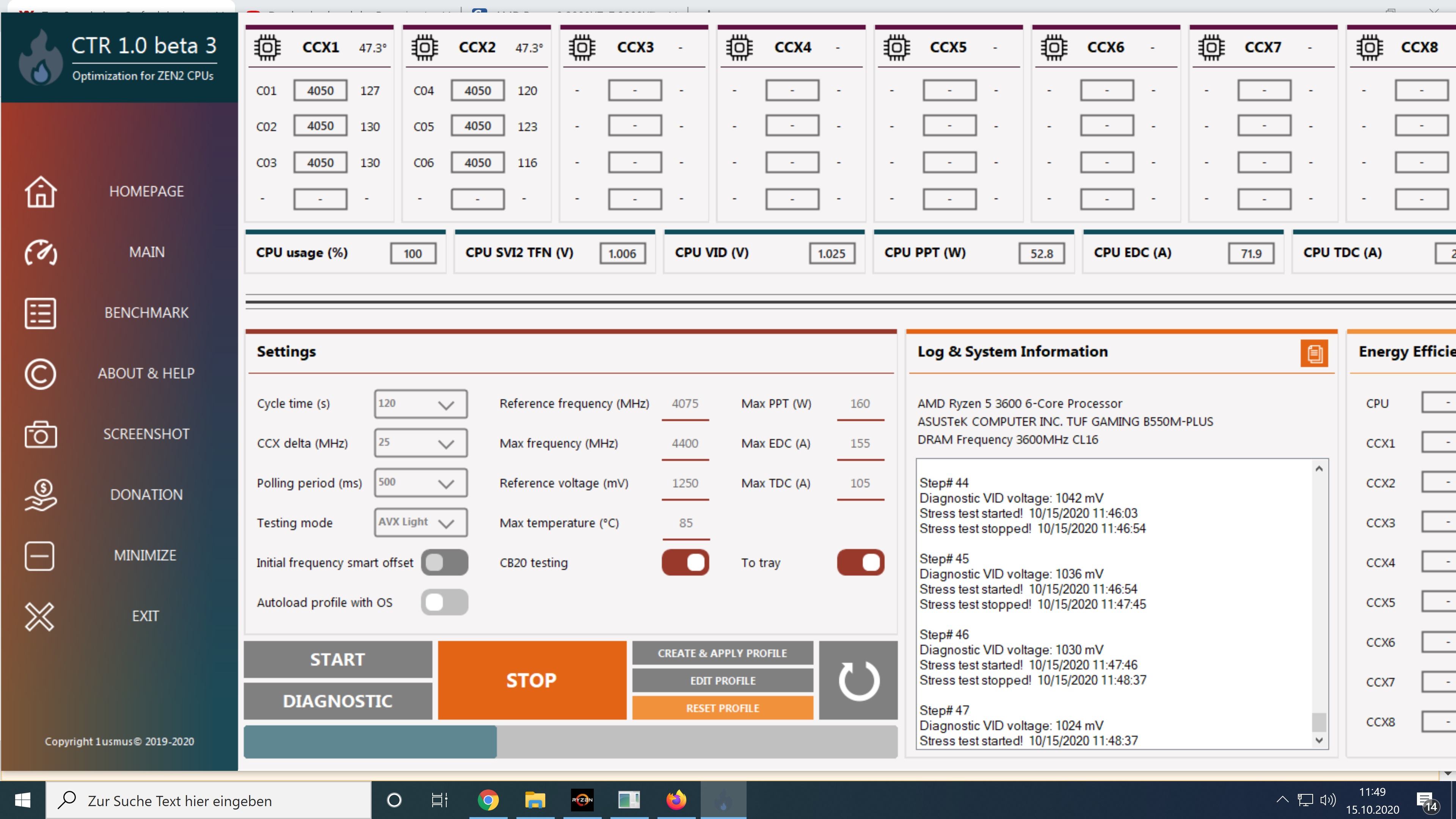This screenshot has width=1456, height=819.
Task: Select SCREENSHOT menu item
Action: 146,434
